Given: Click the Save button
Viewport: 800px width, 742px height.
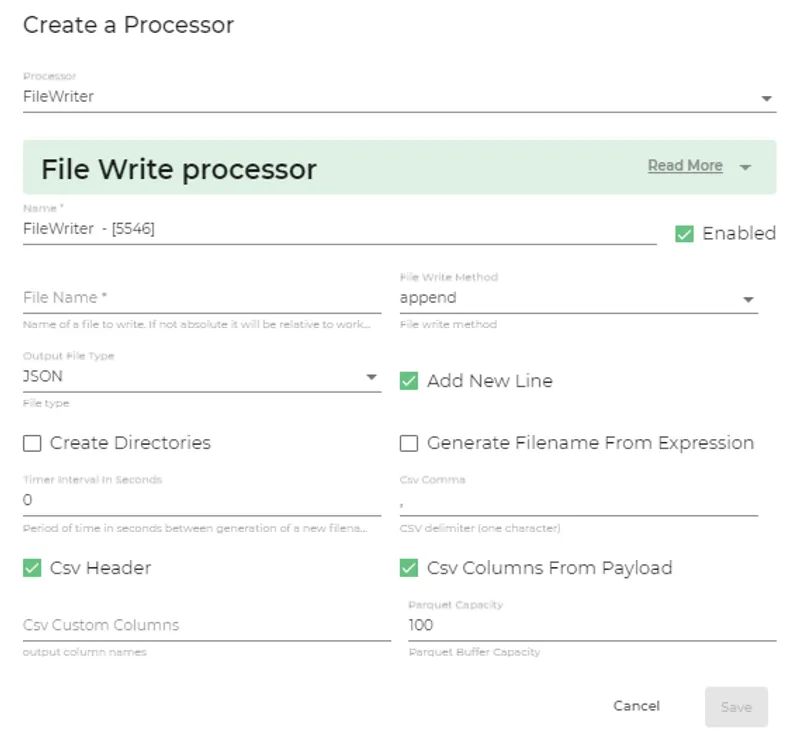Looking at the screenshot, I should pyautogui.click(x=736, y=706).
